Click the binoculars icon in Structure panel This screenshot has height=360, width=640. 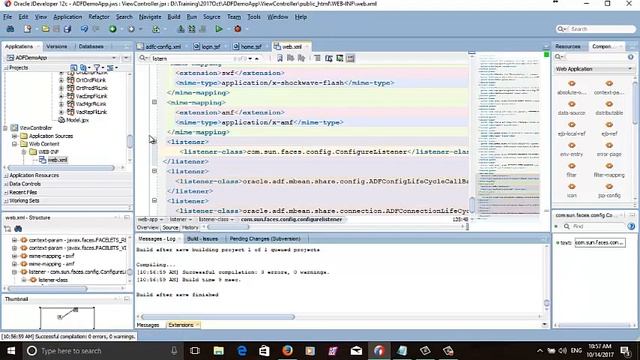click(18, 229)
